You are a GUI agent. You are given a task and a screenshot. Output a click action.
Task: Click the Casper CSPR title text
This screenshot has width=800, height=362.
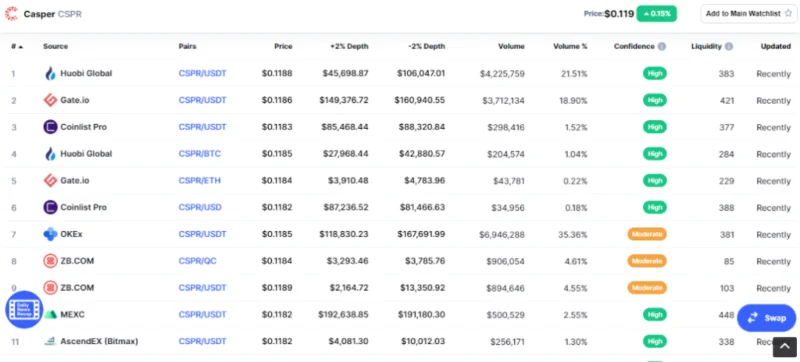(53, 14)
